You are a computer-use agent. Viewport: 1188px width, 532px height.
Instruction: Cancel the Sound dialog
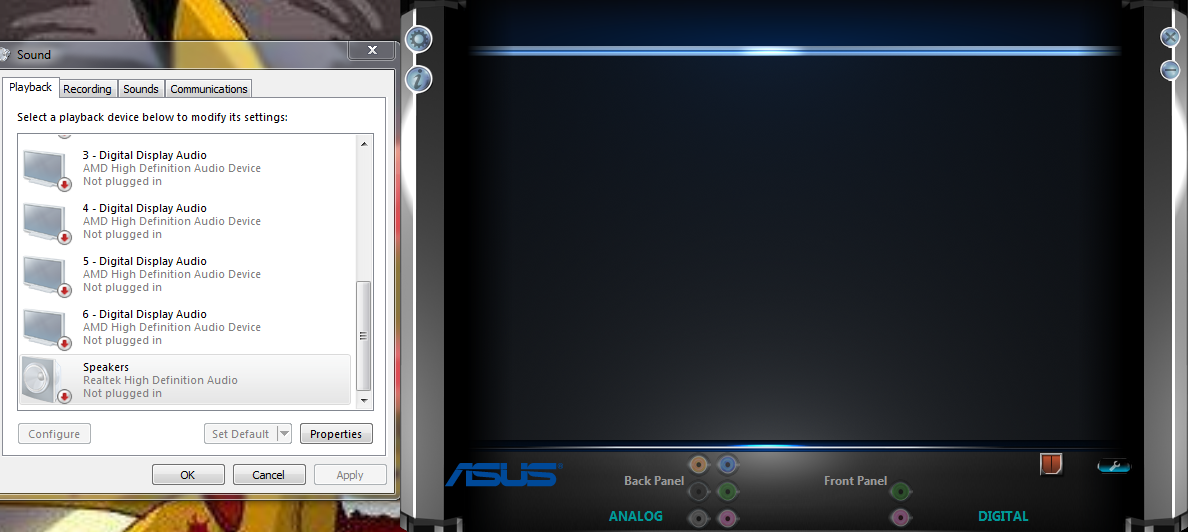[x=269, y=475]
